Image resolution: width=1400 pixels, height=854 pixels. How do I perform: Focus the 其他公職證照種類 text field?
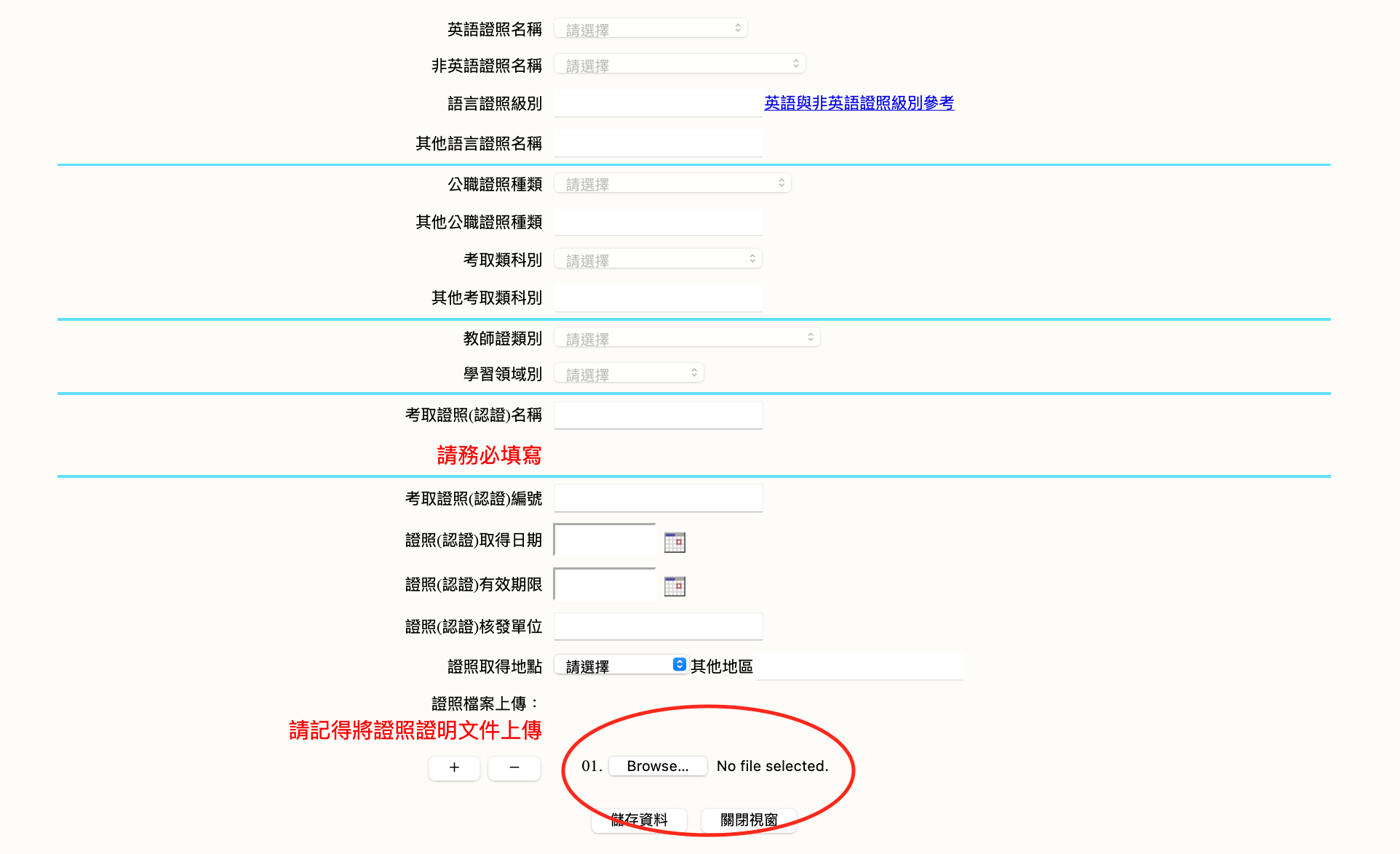[x=659, y=222]
